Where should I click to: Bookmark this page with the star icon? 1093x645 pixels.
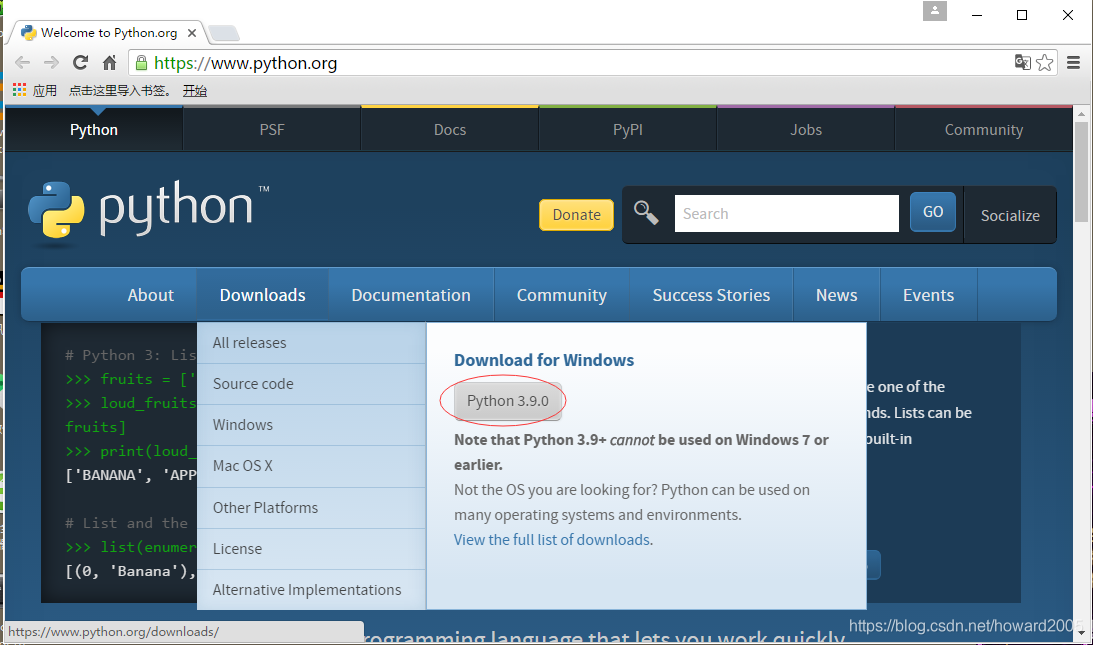tap(1044, 63)
